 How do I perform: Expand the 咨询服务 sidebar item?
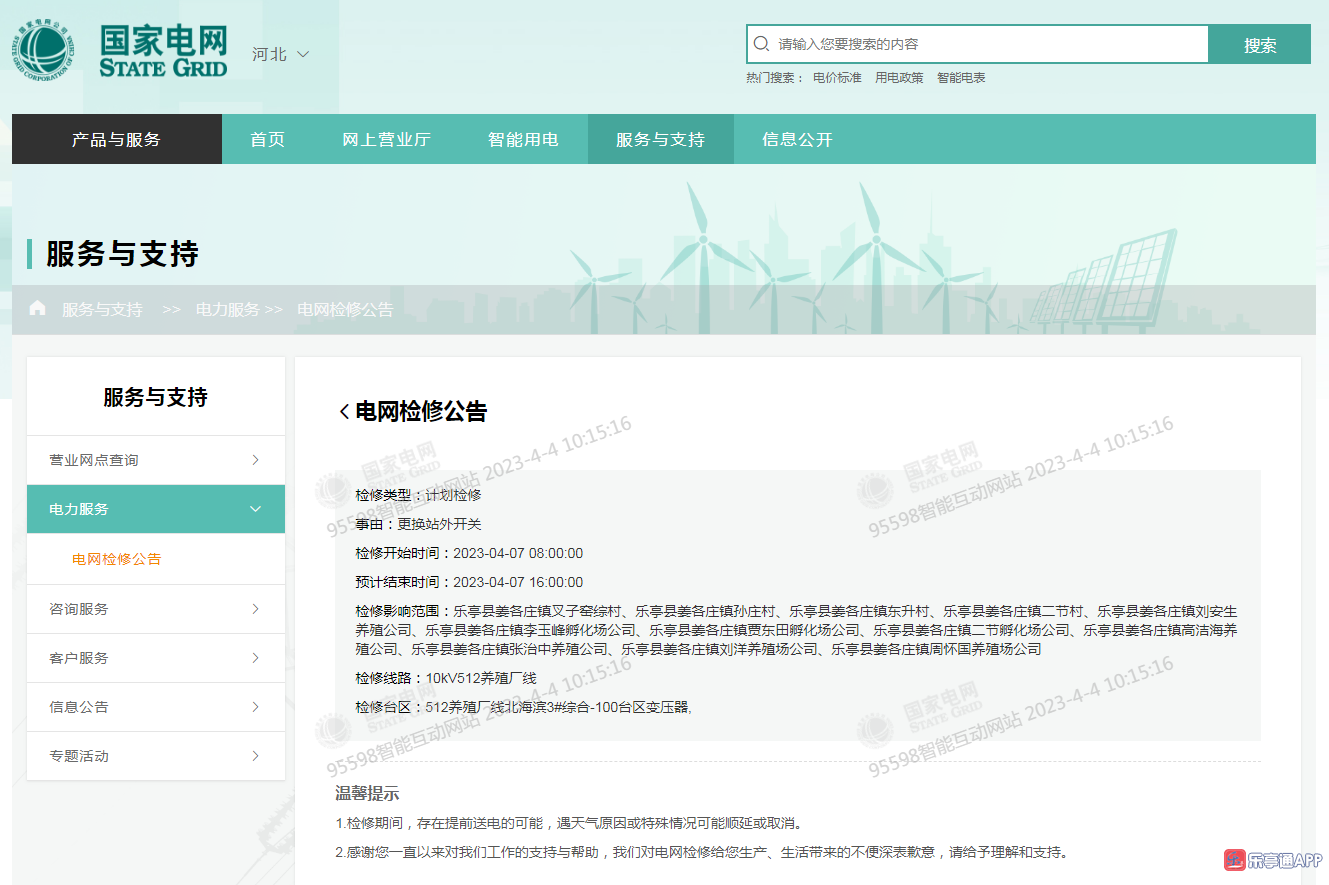[x=155, y=609]
